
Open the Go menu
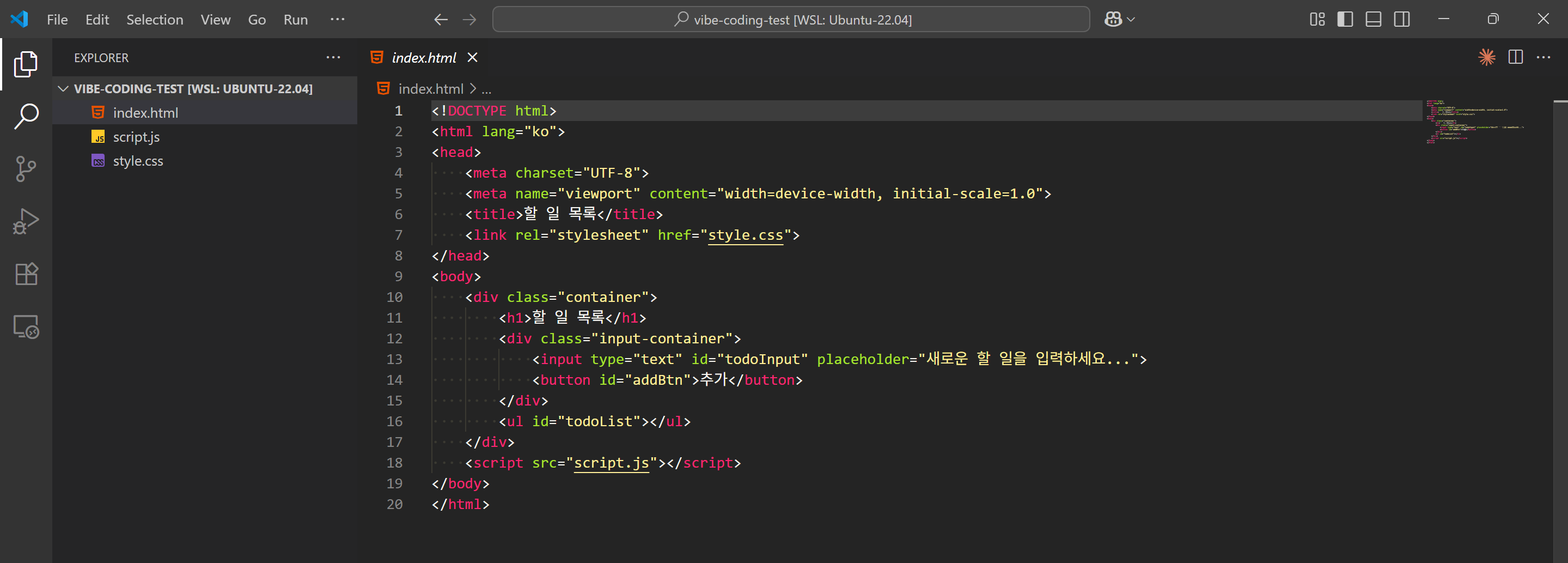click(x=257, y=20)
